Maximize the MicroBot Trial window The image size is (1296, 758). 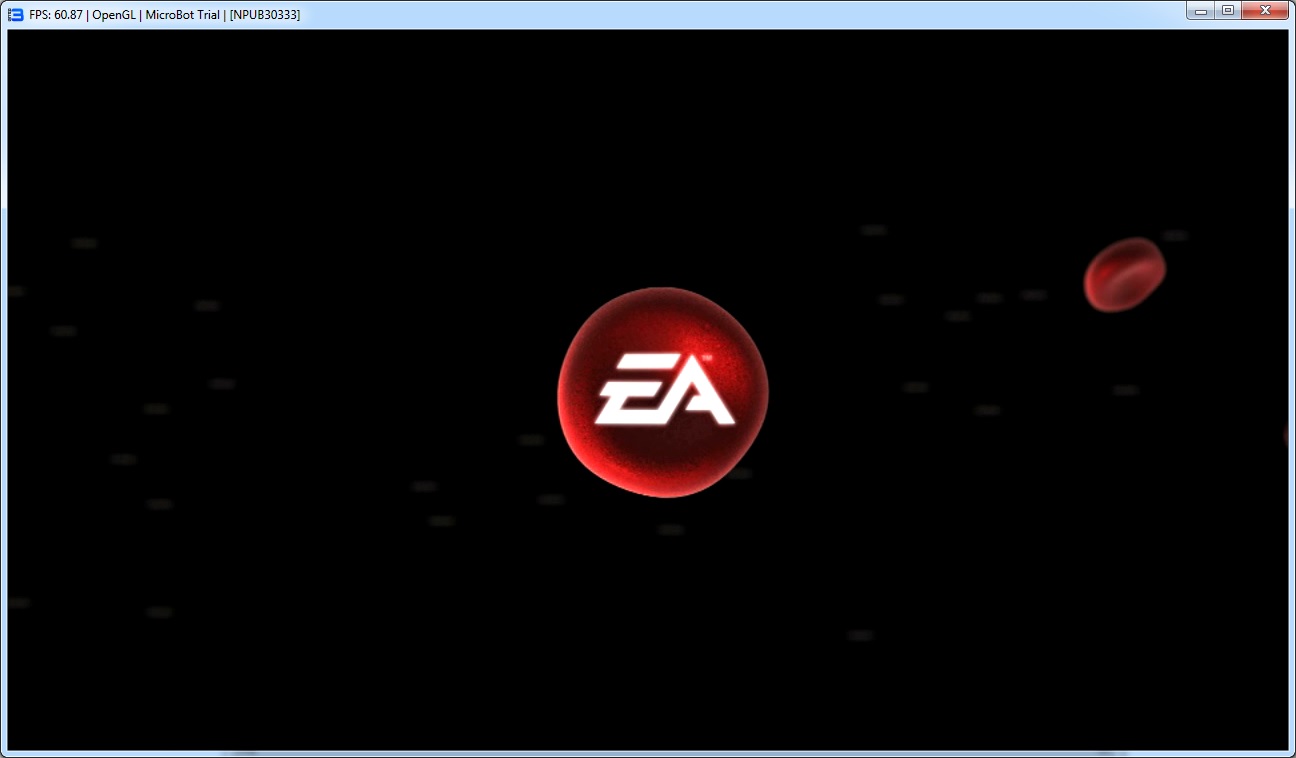[x=1227, y=10]
